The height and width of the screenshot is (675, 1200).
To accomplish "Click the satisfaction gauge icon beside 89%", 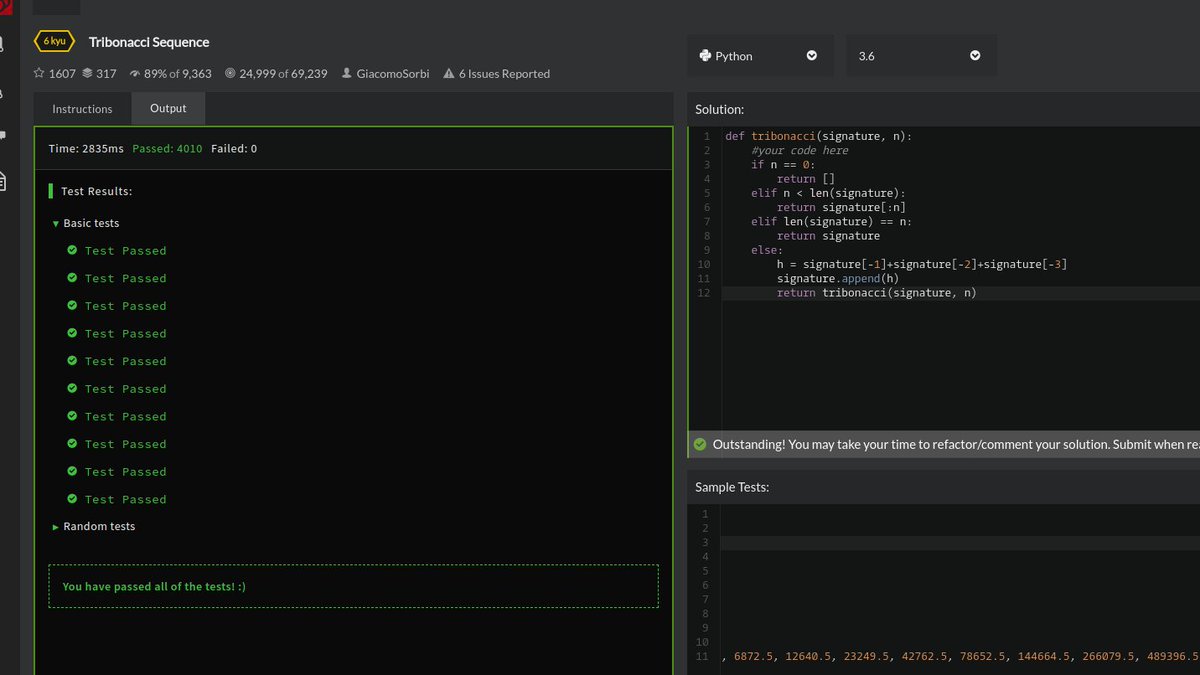I will point(135,73).
